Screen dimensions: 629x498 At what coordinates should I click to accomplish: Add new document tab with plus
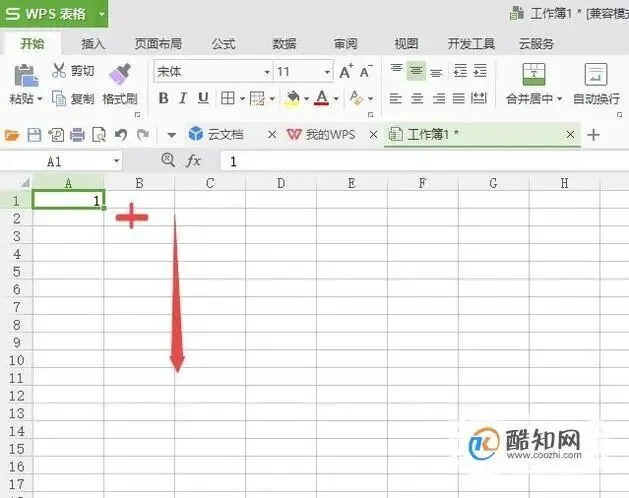pyautogui.click(x=593, y=135)
